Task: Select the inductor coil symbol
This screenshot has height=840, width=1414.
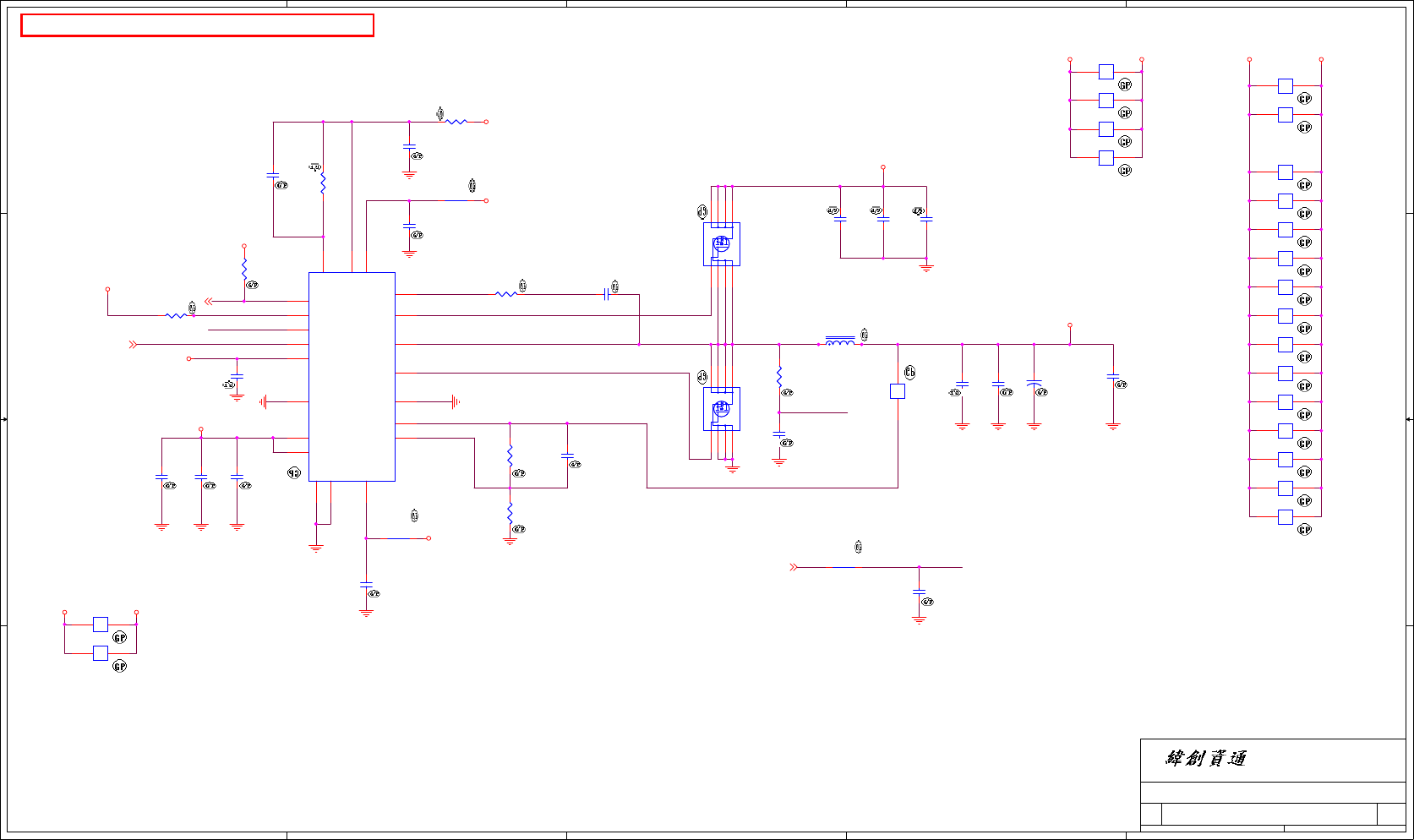Action: coord(840,341)
